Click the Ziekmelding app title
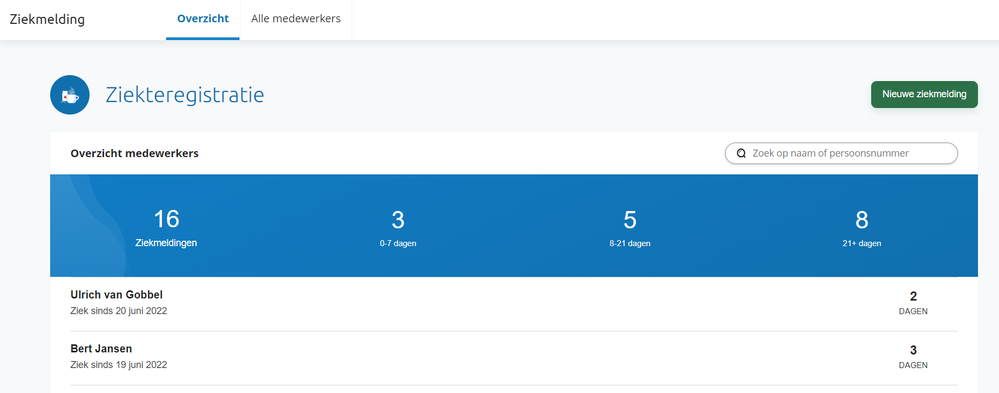 47,19
